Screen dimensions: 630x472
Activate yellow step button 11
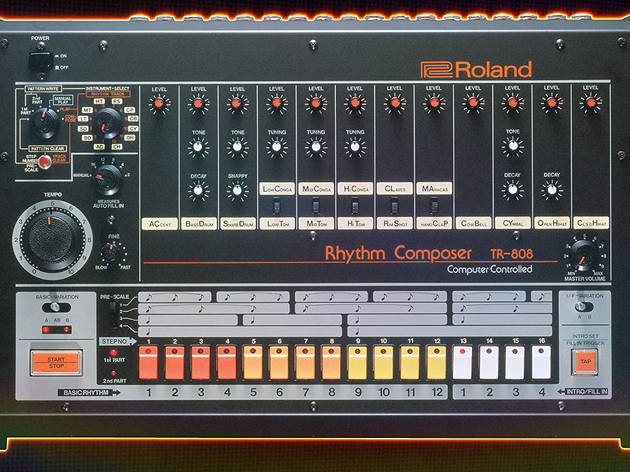[410, 363]
